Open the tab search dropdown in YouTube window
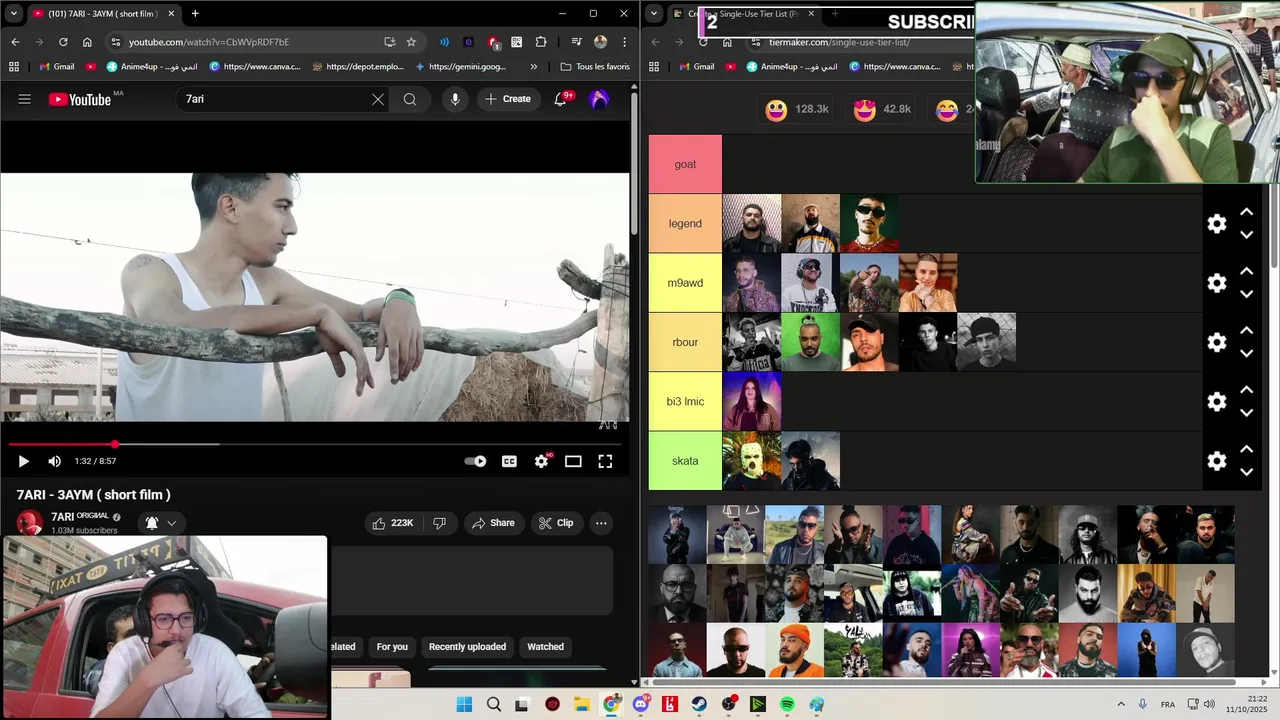 [13, 14]
